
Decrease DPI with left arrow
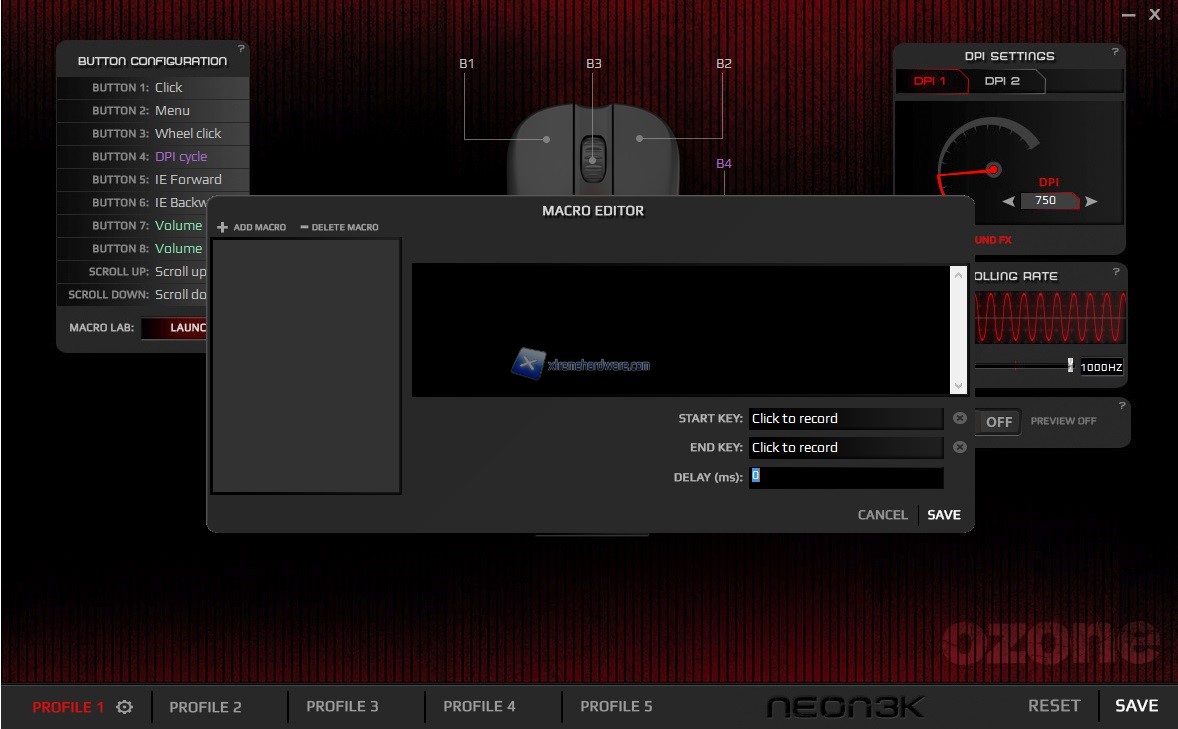(1008, 201)
